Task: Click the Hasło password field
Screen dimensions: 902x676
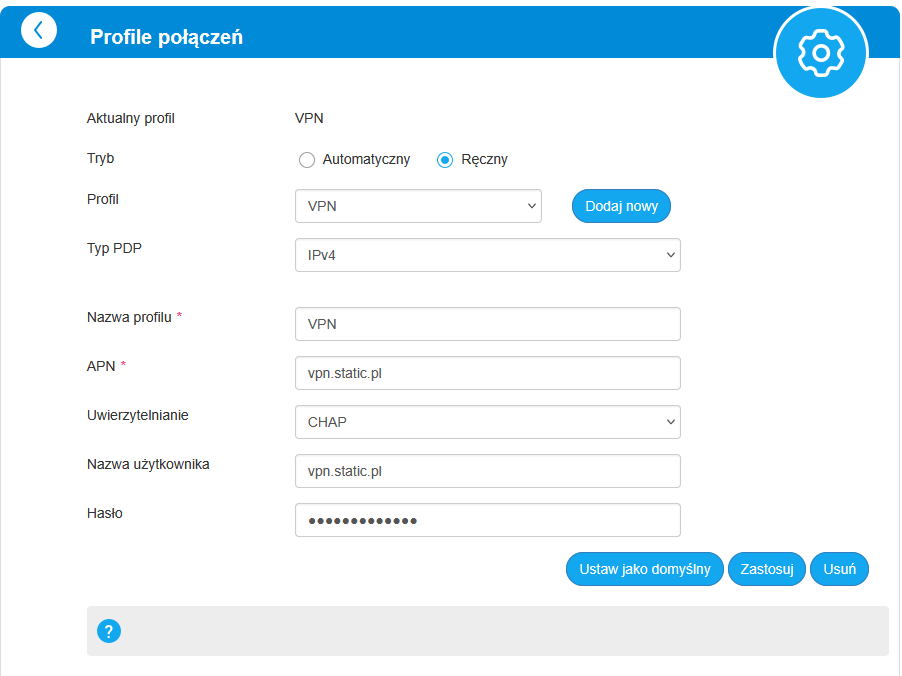Action: click(487, 520)
